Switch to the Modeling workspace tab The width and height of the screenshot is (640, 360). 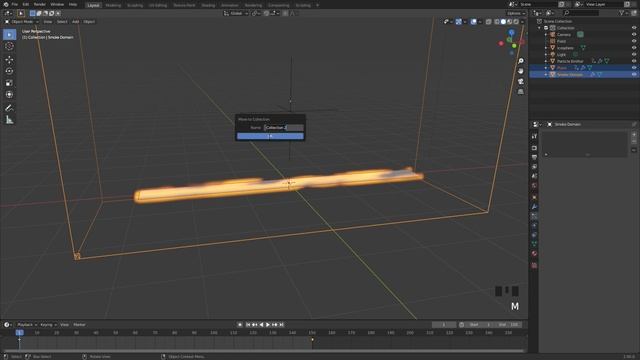click(x=113, y=5)
